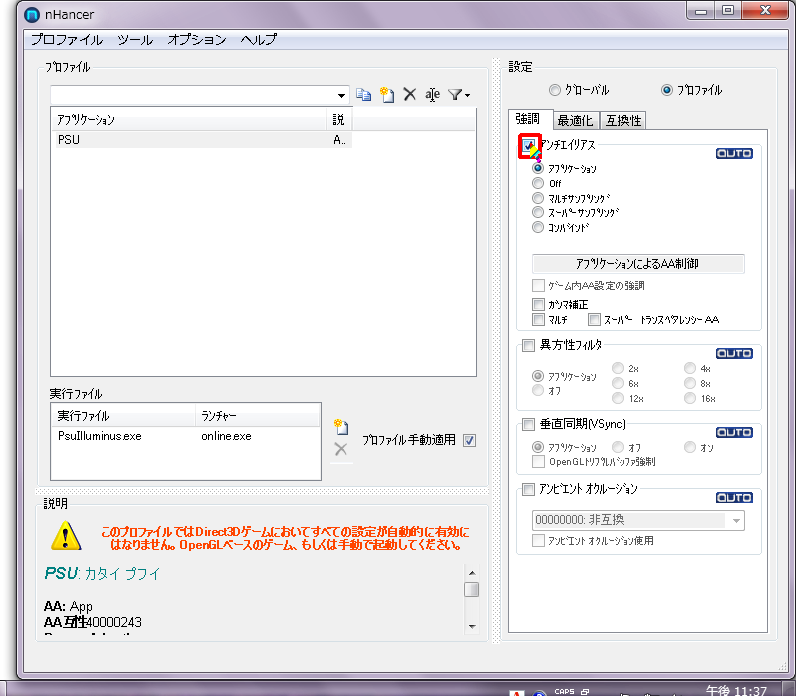796x696 pixels.
Task: Click the AUTO badge for 垂直同期(VSync)
Action: pyautogui.click(x=734, y=433)
